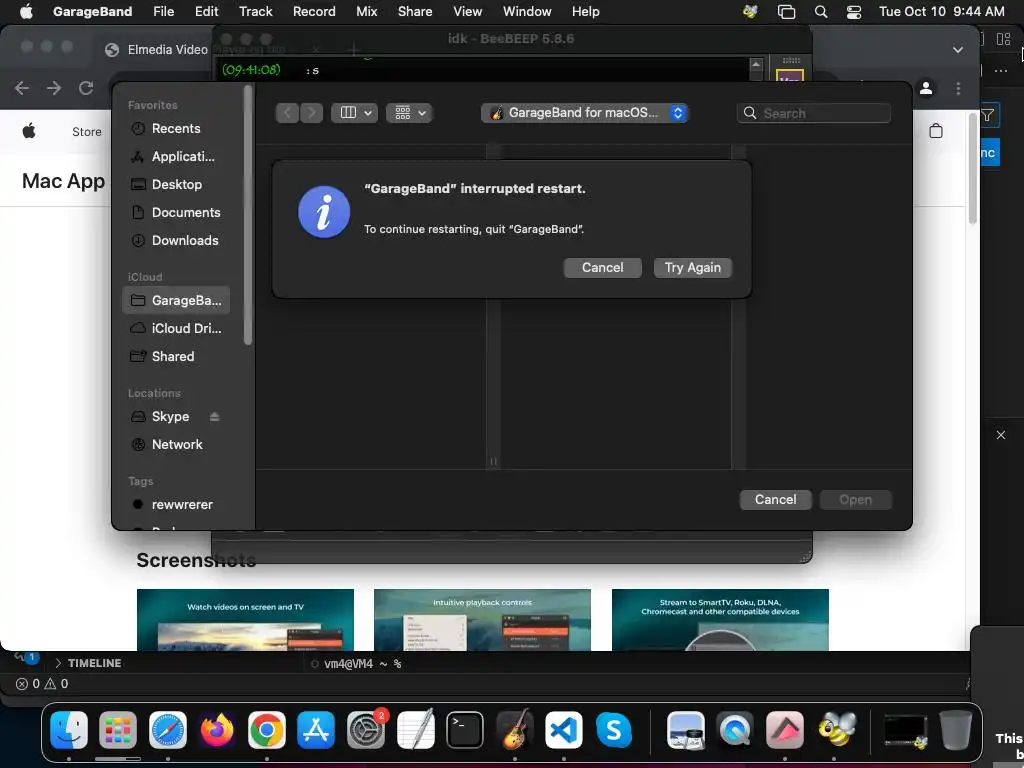Open the Edit menu

tap(206, 11)
